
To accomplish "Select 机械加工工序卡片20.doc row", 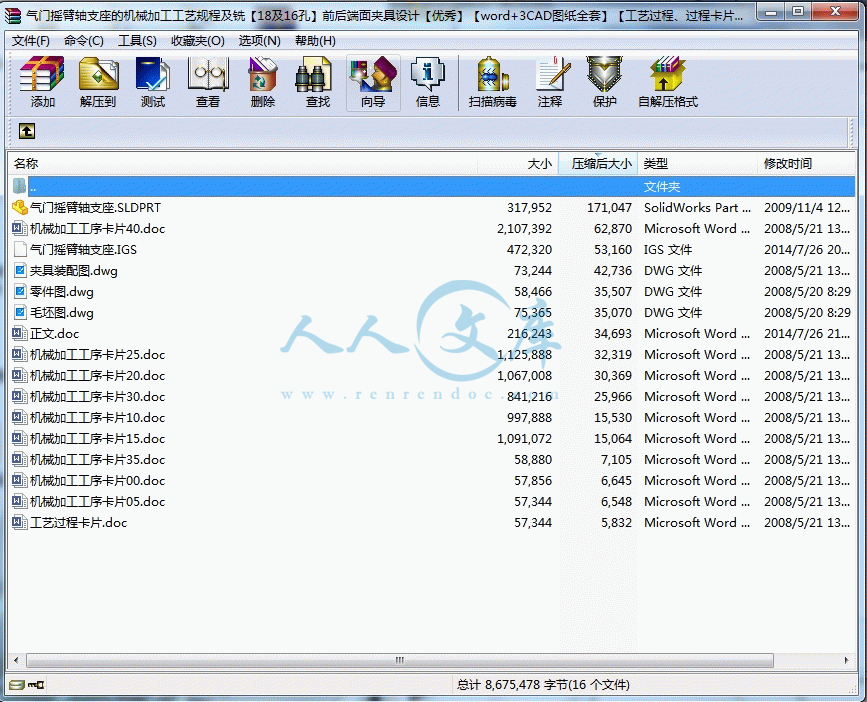I will [x=432, y=375].
